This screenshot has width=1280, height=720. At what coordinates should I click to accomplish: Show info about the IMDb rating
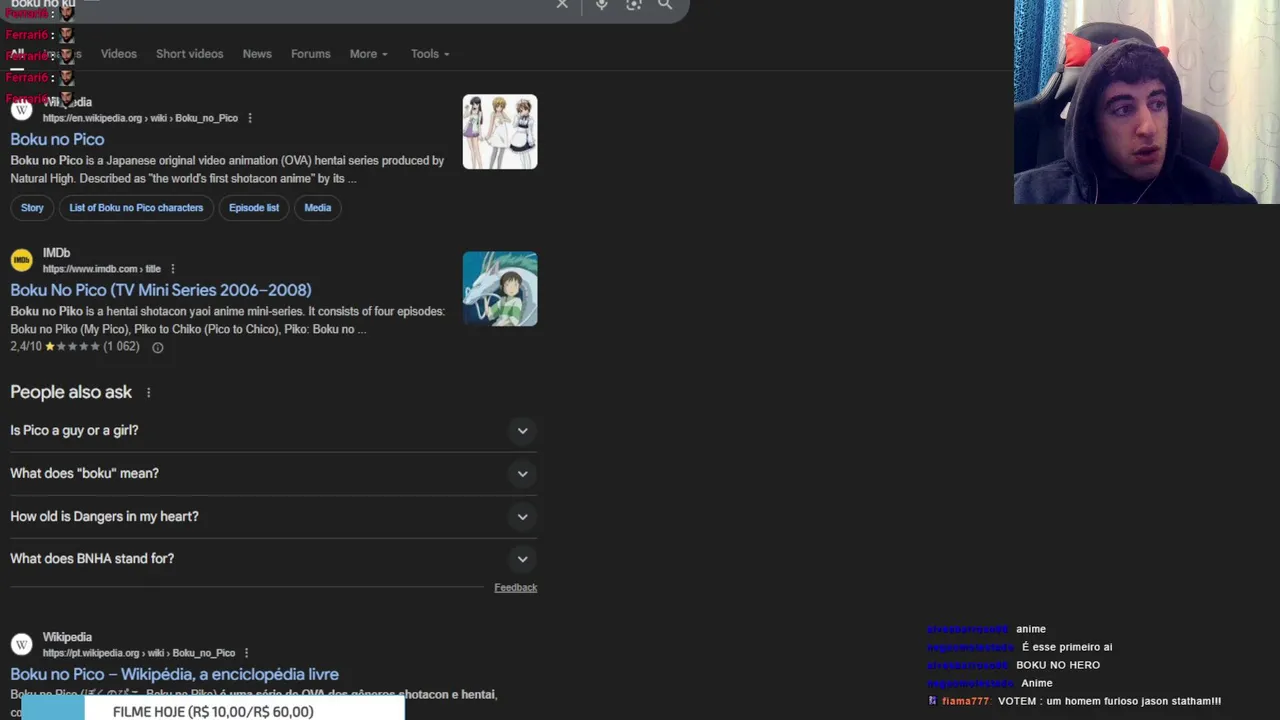point(157,347)
